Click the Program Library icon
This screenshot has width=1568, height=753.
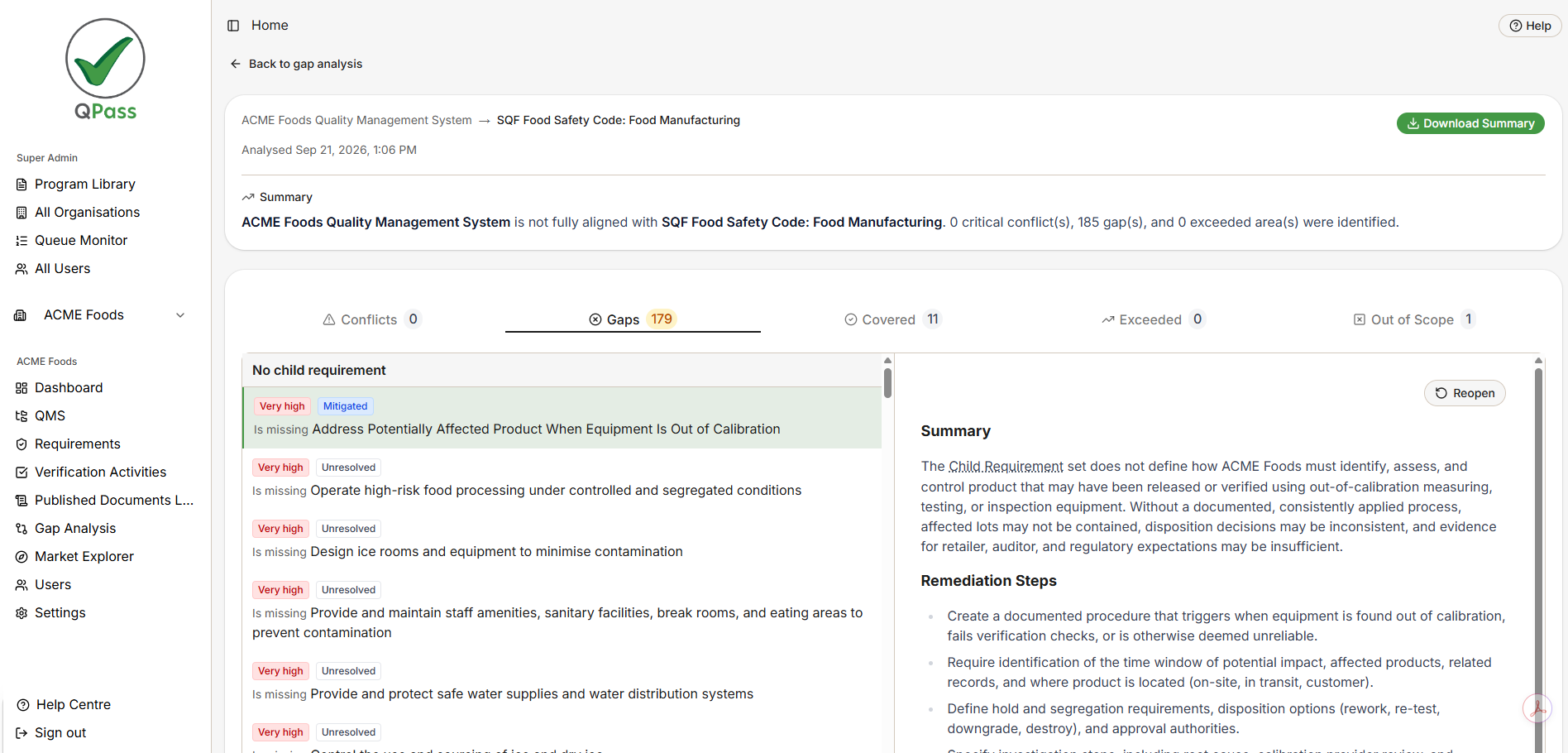point(22,185)
